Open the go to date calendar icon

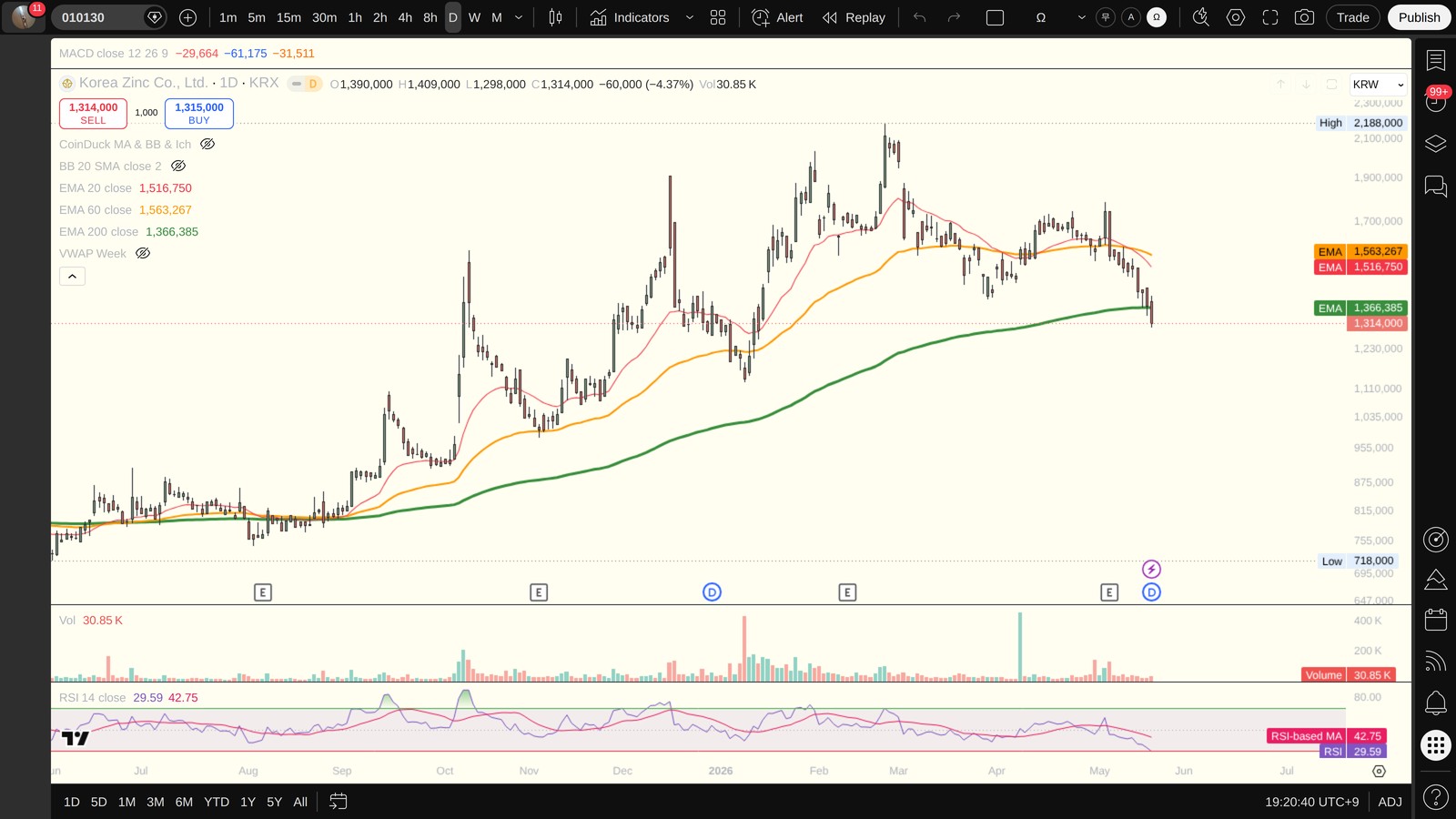[x=338, y=802]
